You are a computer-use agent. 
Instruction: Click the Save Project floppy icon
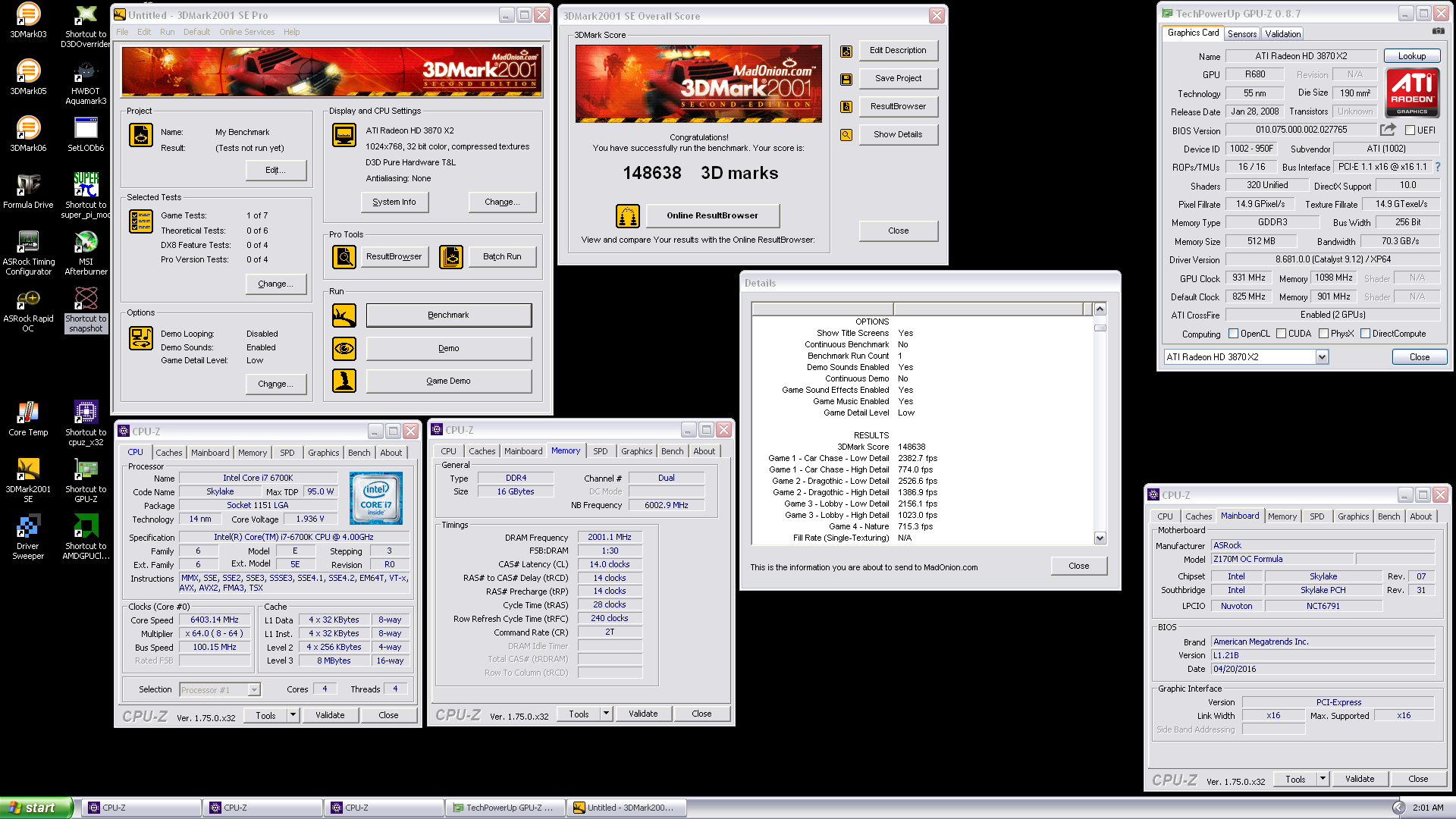[x=846, y=79]
